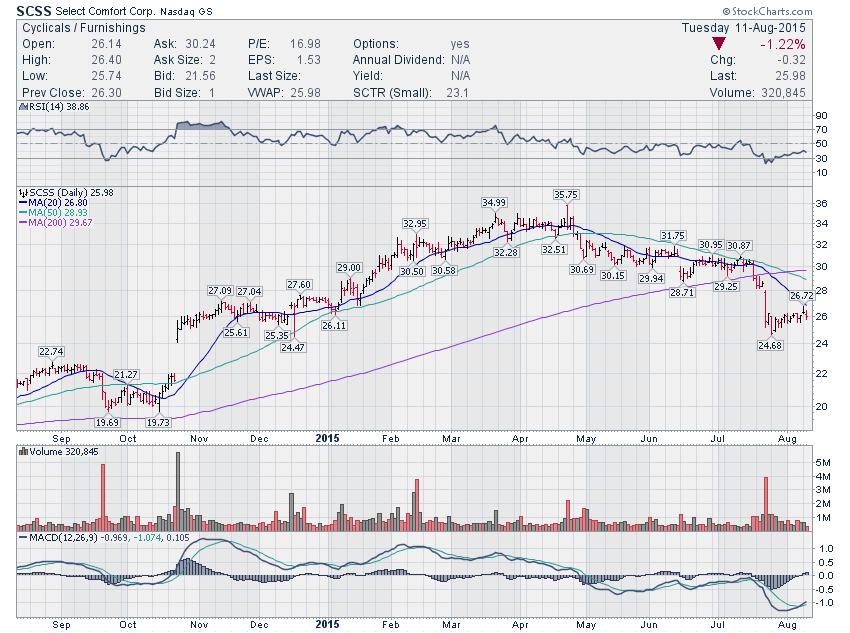Click the price bar icon beside SCSS (Daily)
Image resolution: width=850 pixels, height=633 pixels.
(x=23, y=192)
